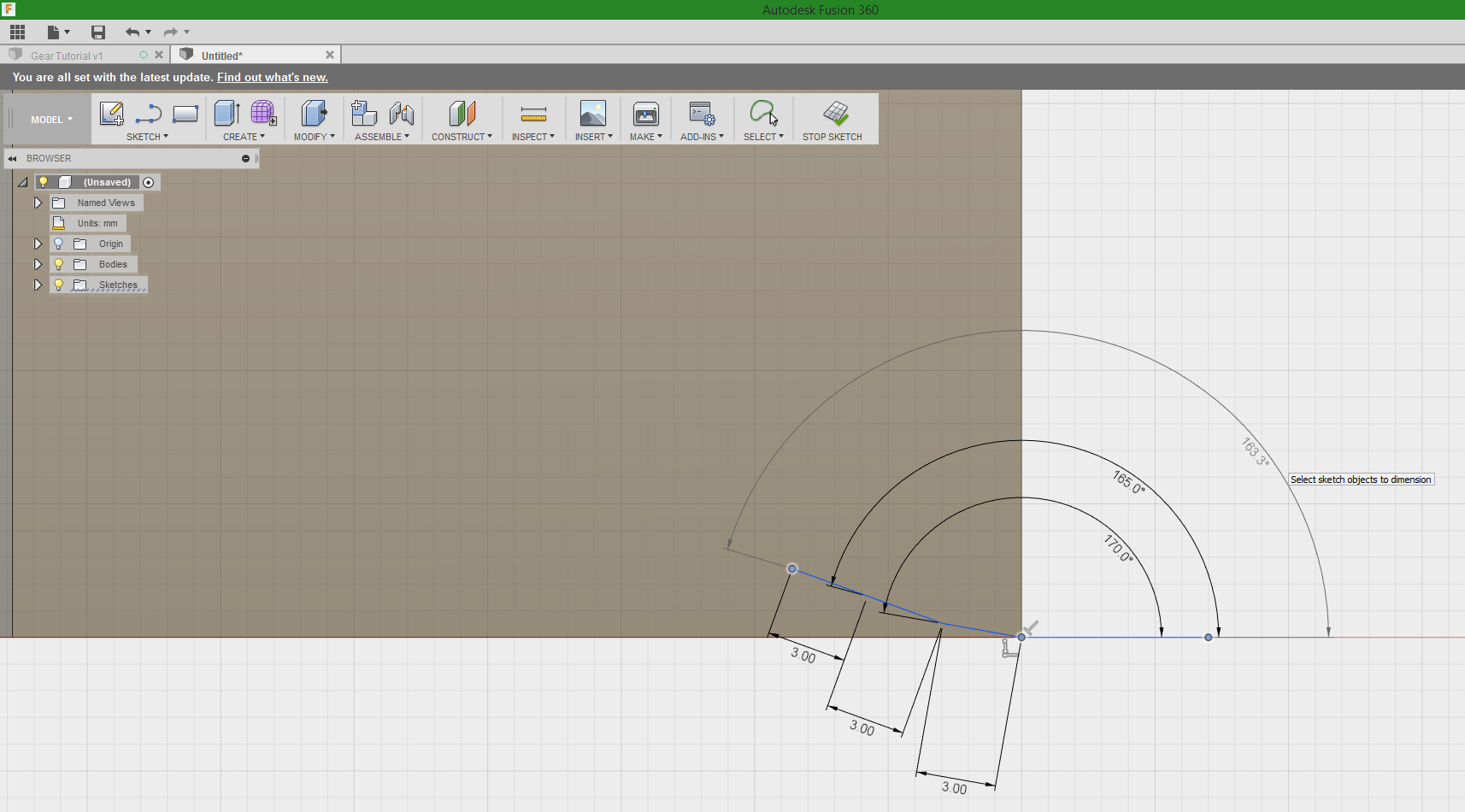Image resolution: width=1465 pixels, height=812 pixels.
Task: Expand the Bodies folder
Action: click(x=38, y=264)
